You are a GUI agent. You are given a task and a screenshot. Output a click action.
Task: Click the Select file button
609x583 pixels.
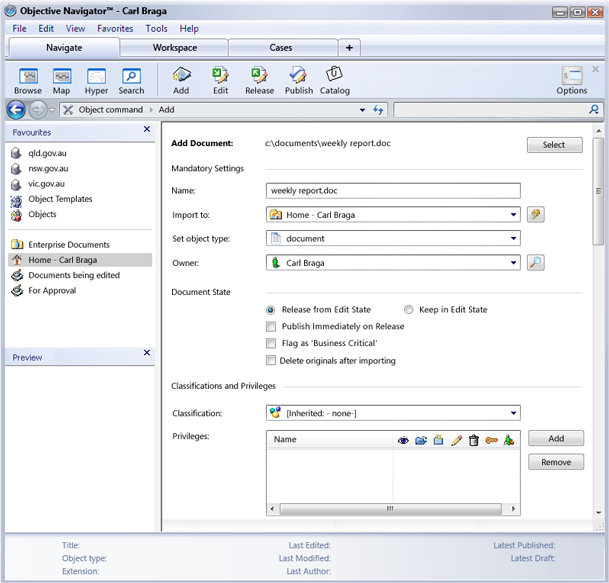click(x=554, y=144)
